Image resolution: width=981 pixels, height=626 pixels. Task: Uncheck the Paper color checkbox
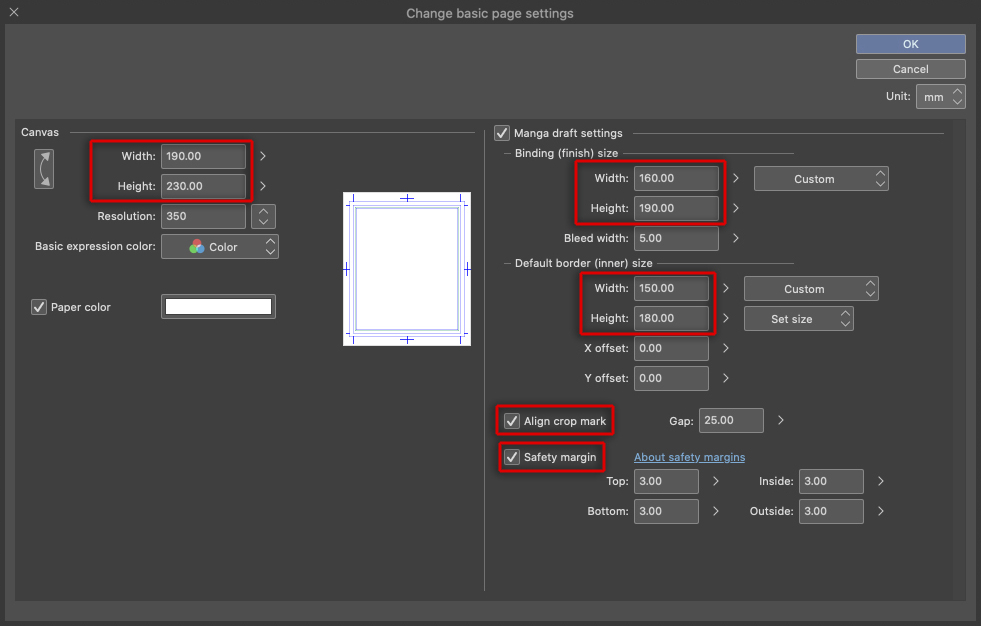[40, 307]
